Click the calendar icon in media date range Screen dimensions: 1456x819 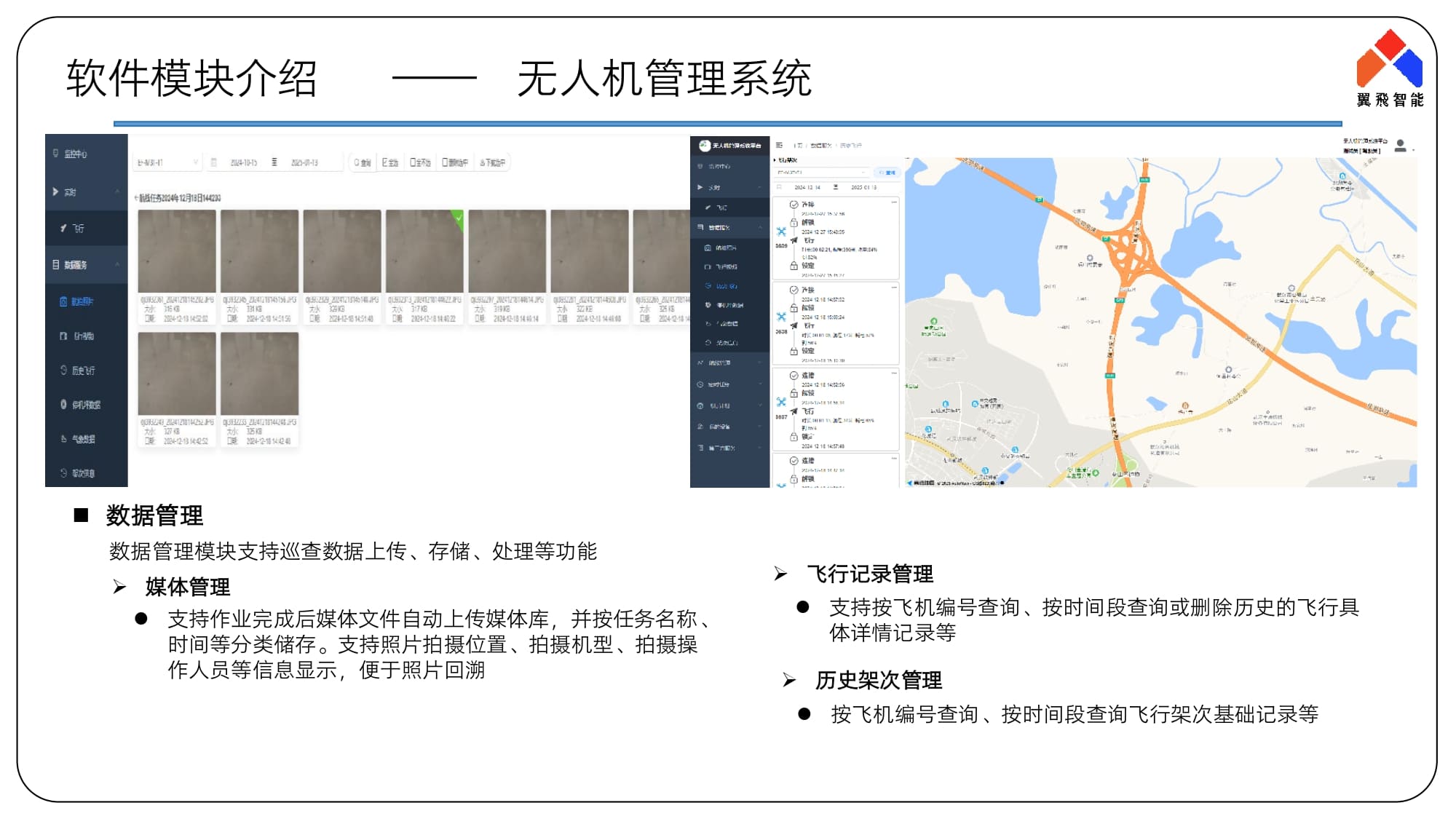[x=214, y=162]
